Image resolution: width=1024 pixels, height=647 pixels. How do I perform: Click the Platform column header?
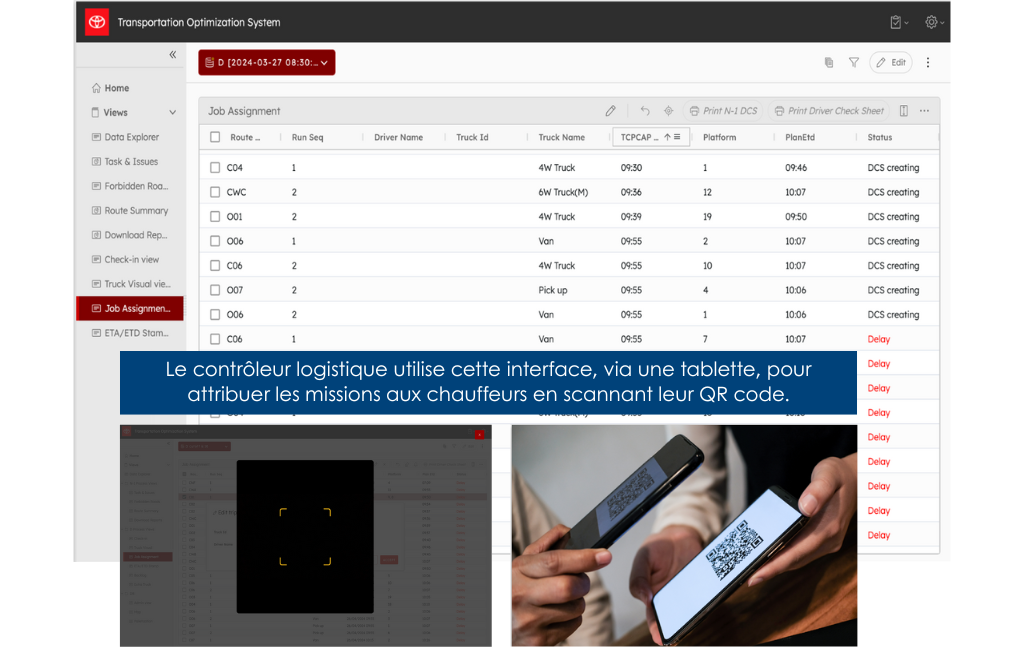720,137
